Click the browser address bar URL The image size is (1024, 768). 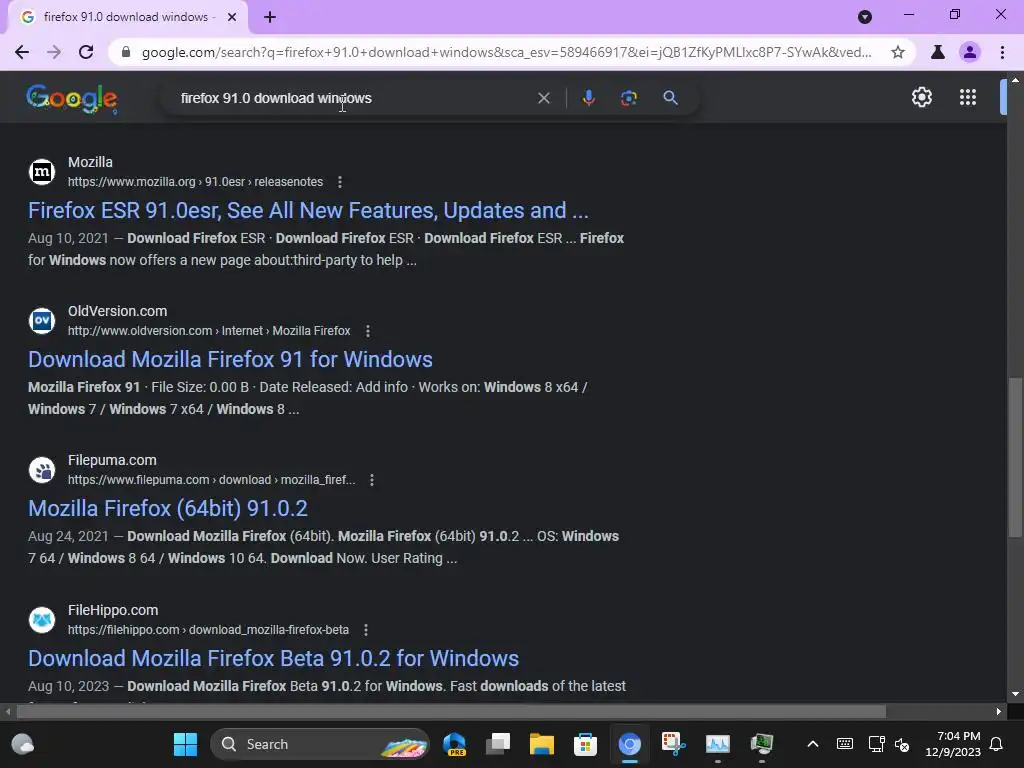tap(507, 52)
